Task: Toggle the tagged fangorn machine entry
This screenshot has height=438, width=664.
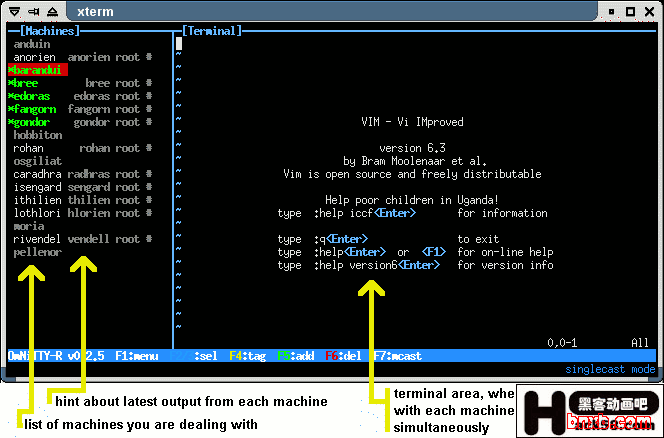Action: point(34,109)
